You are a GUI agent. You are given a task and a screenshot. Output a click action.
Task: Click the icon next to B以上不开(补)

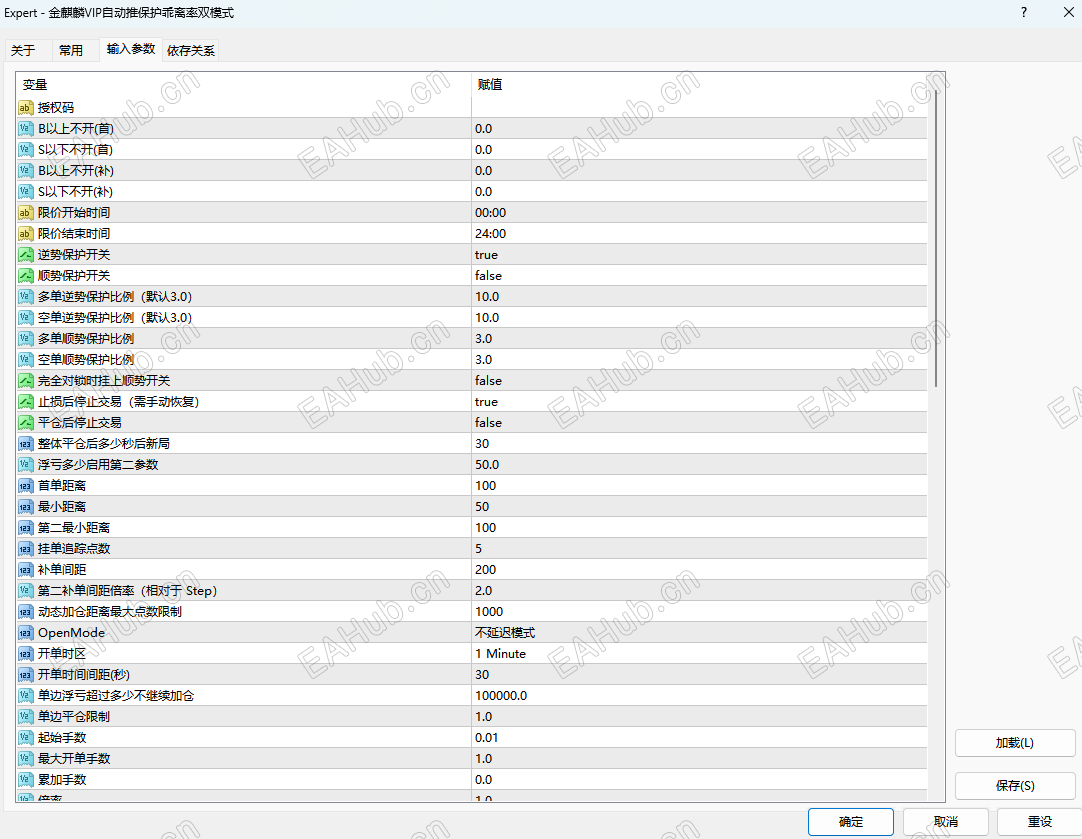click(x=26, y=170)
